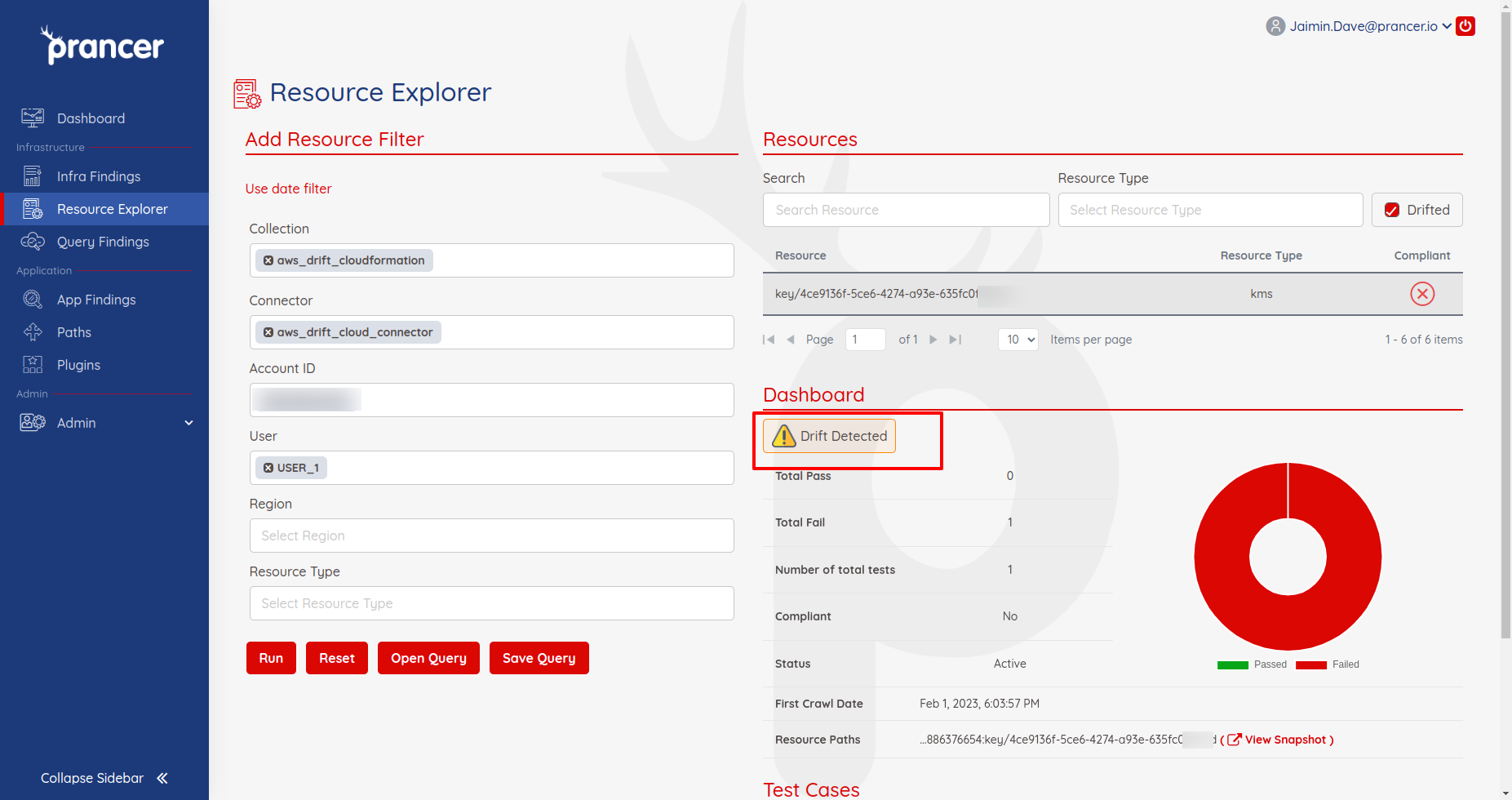Change the items per page dropdown

click(x=1018, y=340)
